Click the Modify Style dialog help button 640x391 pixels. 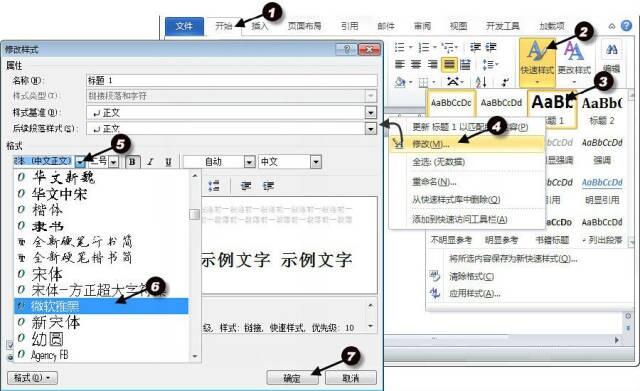(346, 49)
